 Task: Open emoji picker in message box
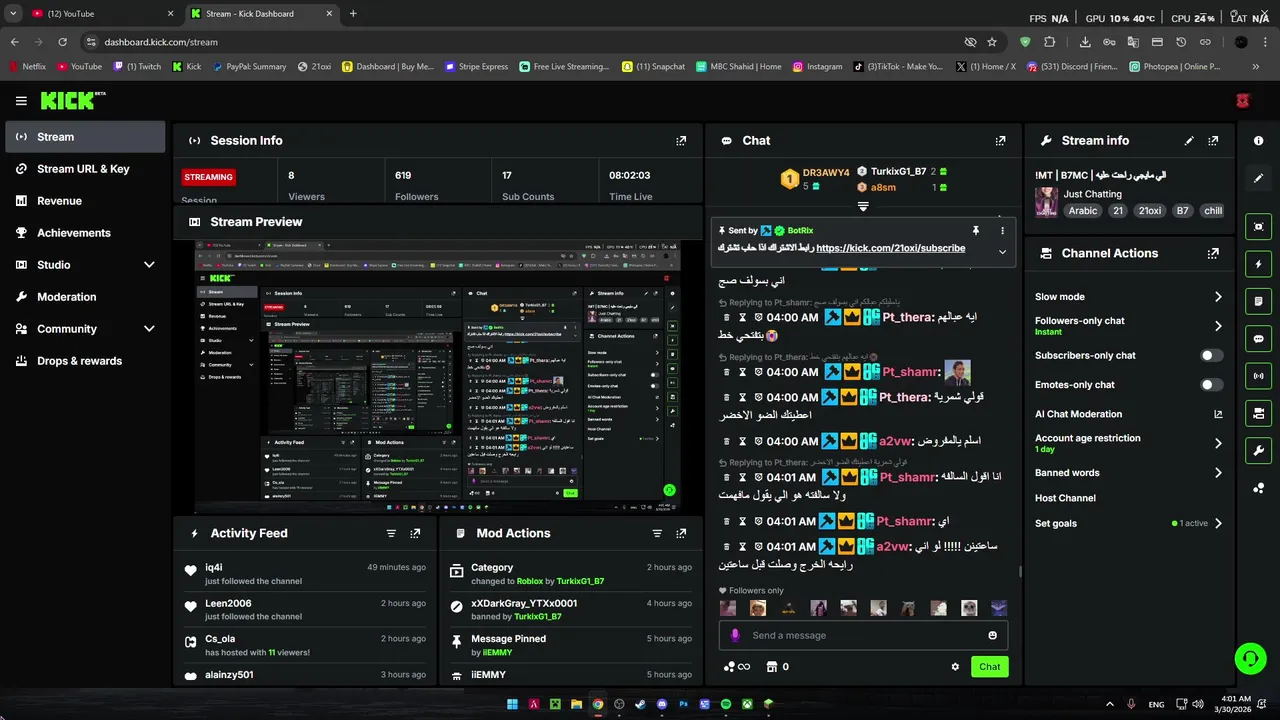coord(992,635)
